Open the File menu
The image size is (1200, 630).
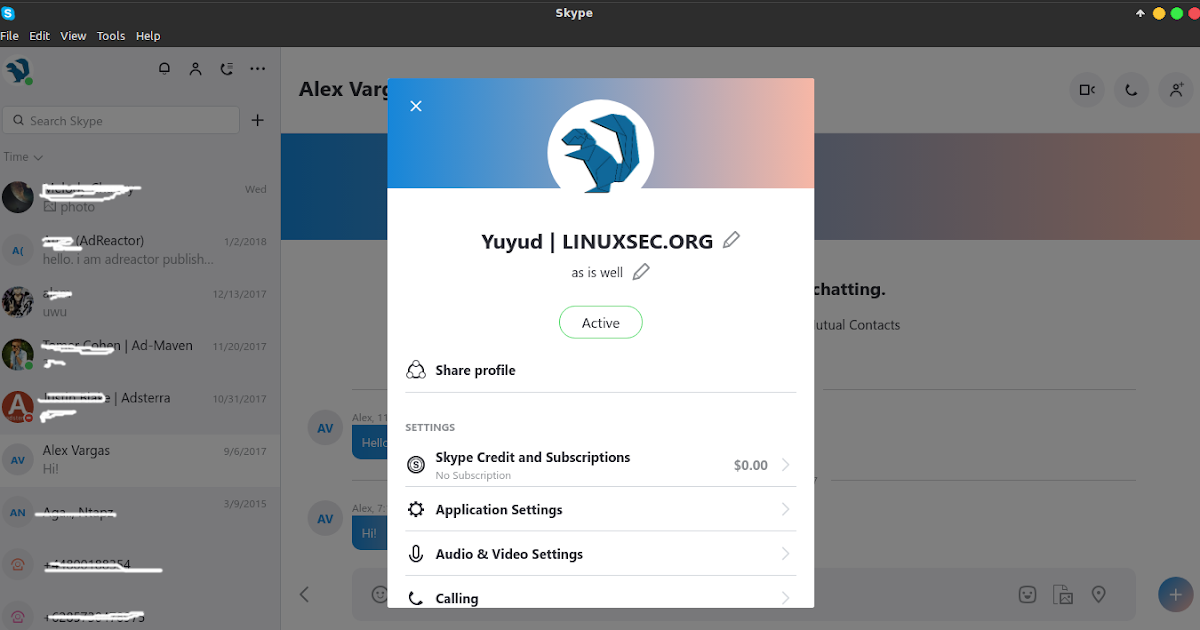click(x=10, y=36)
